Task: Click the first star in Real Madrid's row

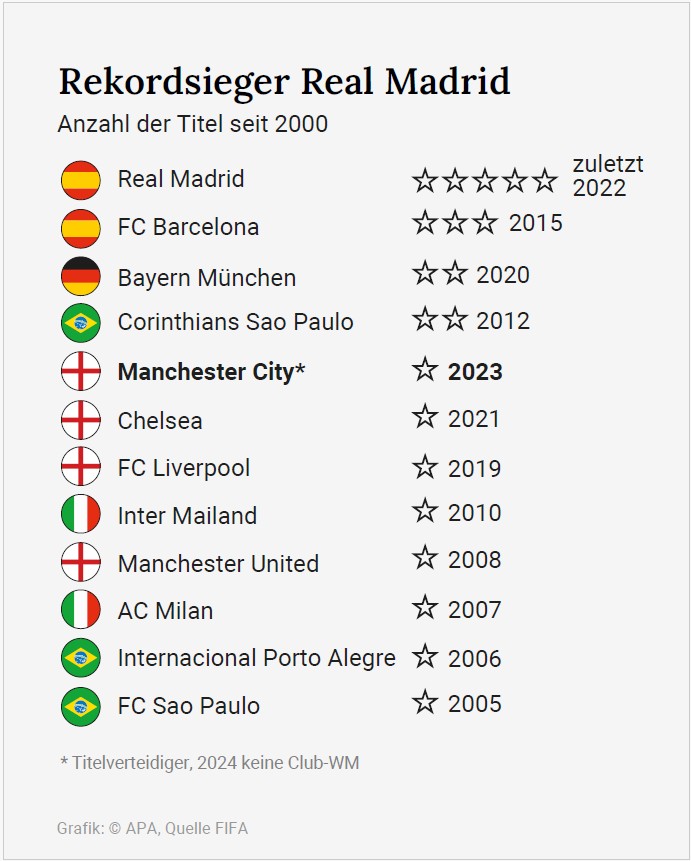Action: (425, 180)
